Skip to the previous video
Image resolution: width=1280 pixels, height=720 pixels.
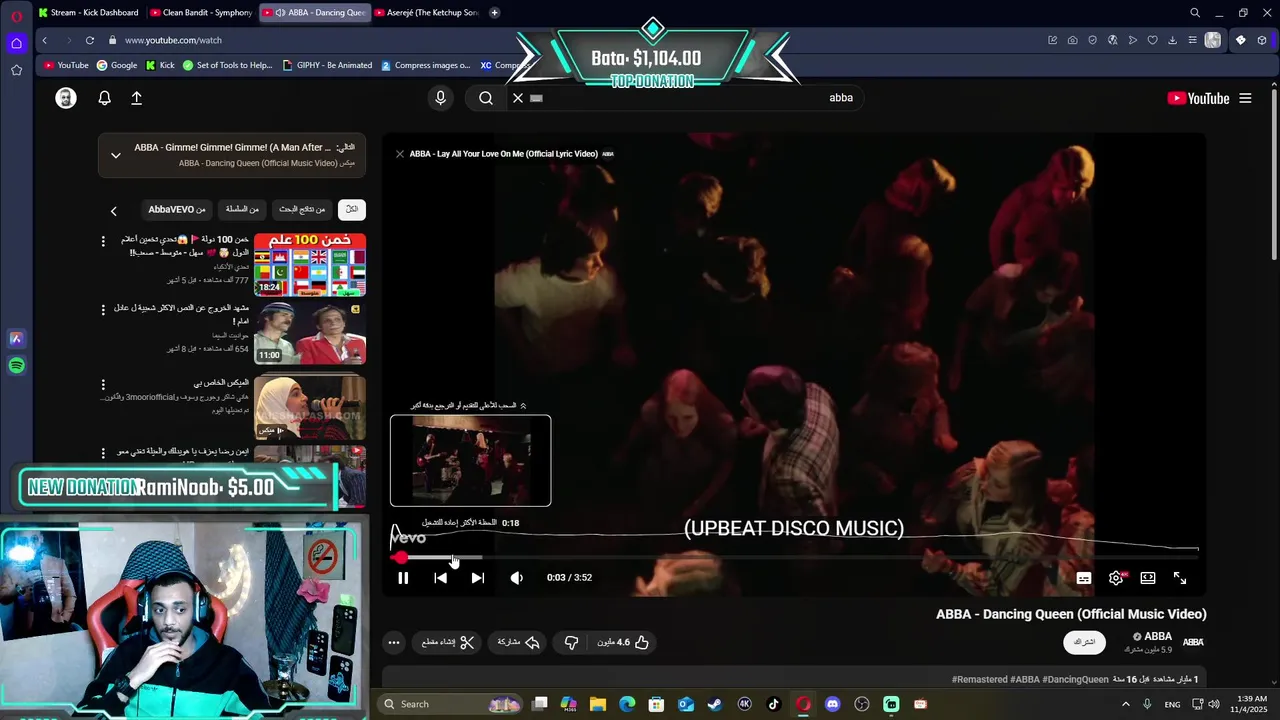tap(441, 578)
